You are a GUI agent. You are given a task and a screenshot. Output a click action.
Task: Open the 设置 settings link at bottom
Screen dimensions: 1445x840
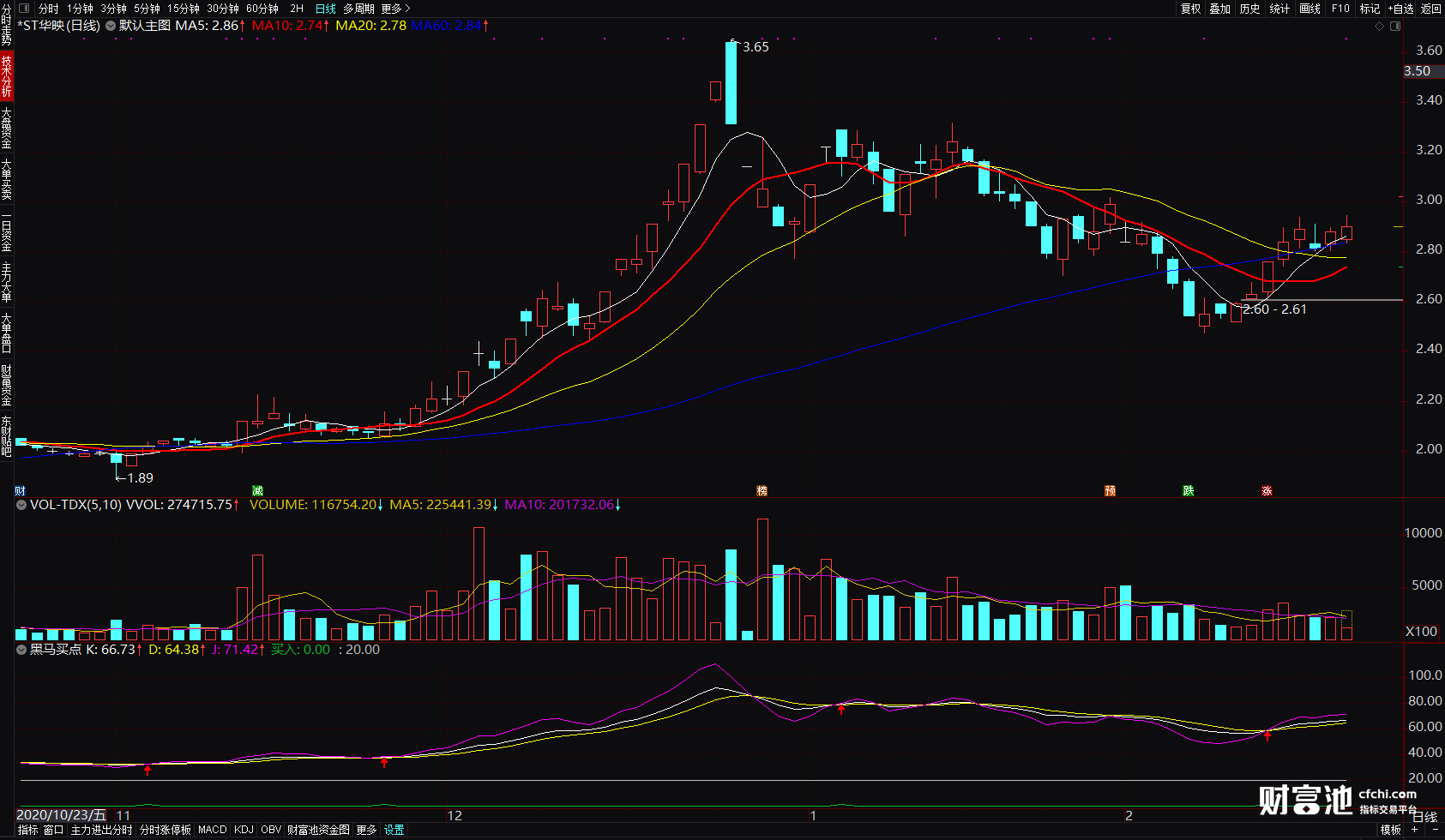(x=394, y=830)
